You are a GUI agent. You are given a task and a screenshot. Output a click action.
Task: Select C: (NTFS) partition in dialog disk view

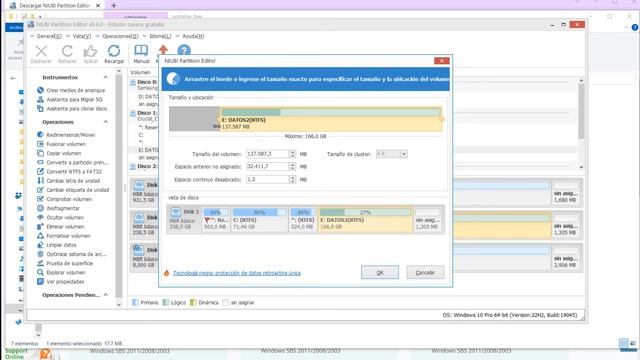tap(259, 219)
